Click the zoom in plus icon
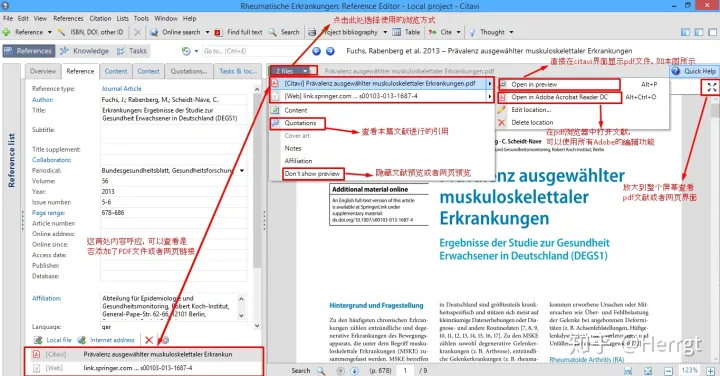 [710, 370]
